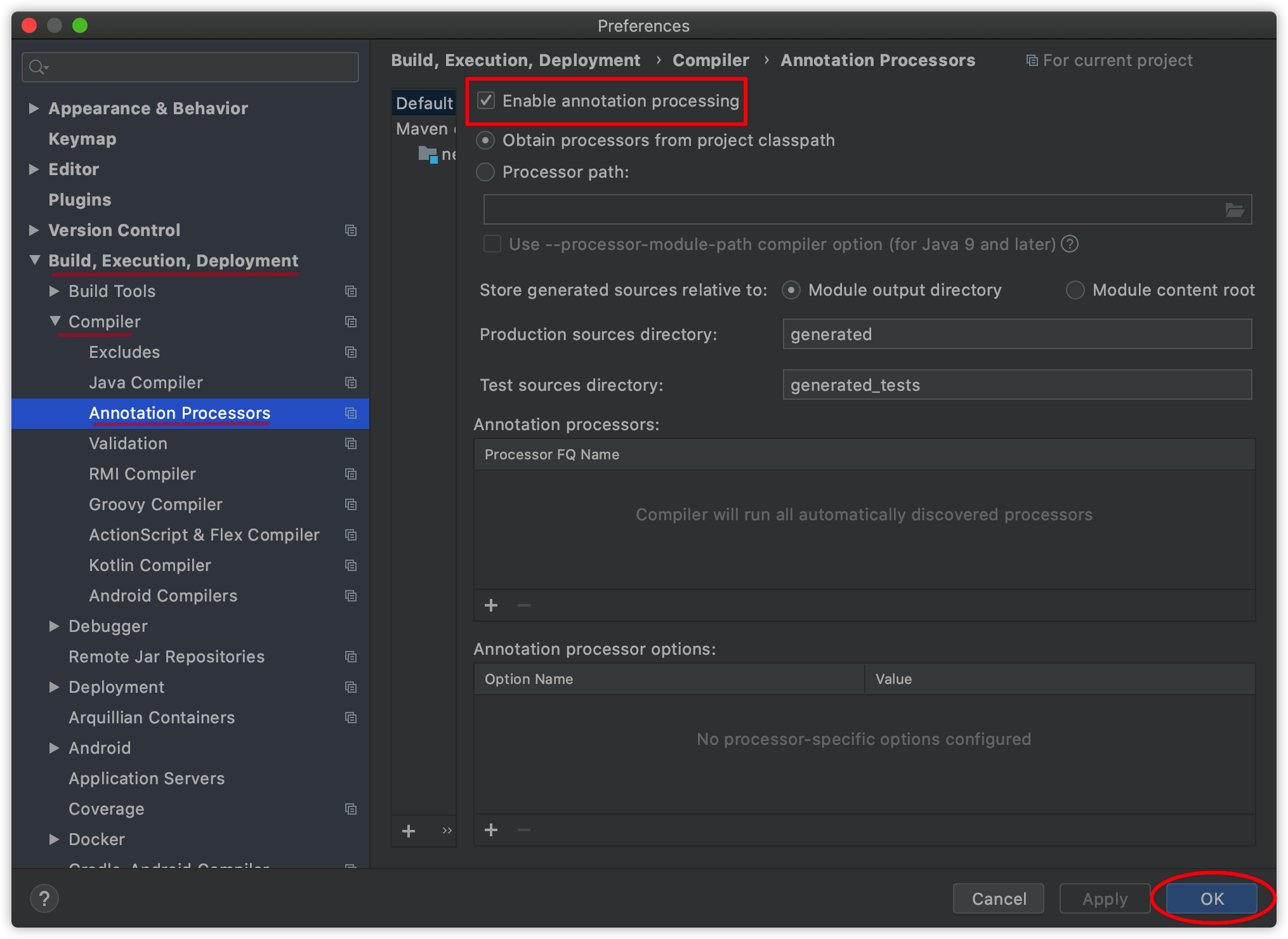Screen dimensions: 1288x939
Task: Click the search magnifier icon in settings
Action: pos(38,67)
